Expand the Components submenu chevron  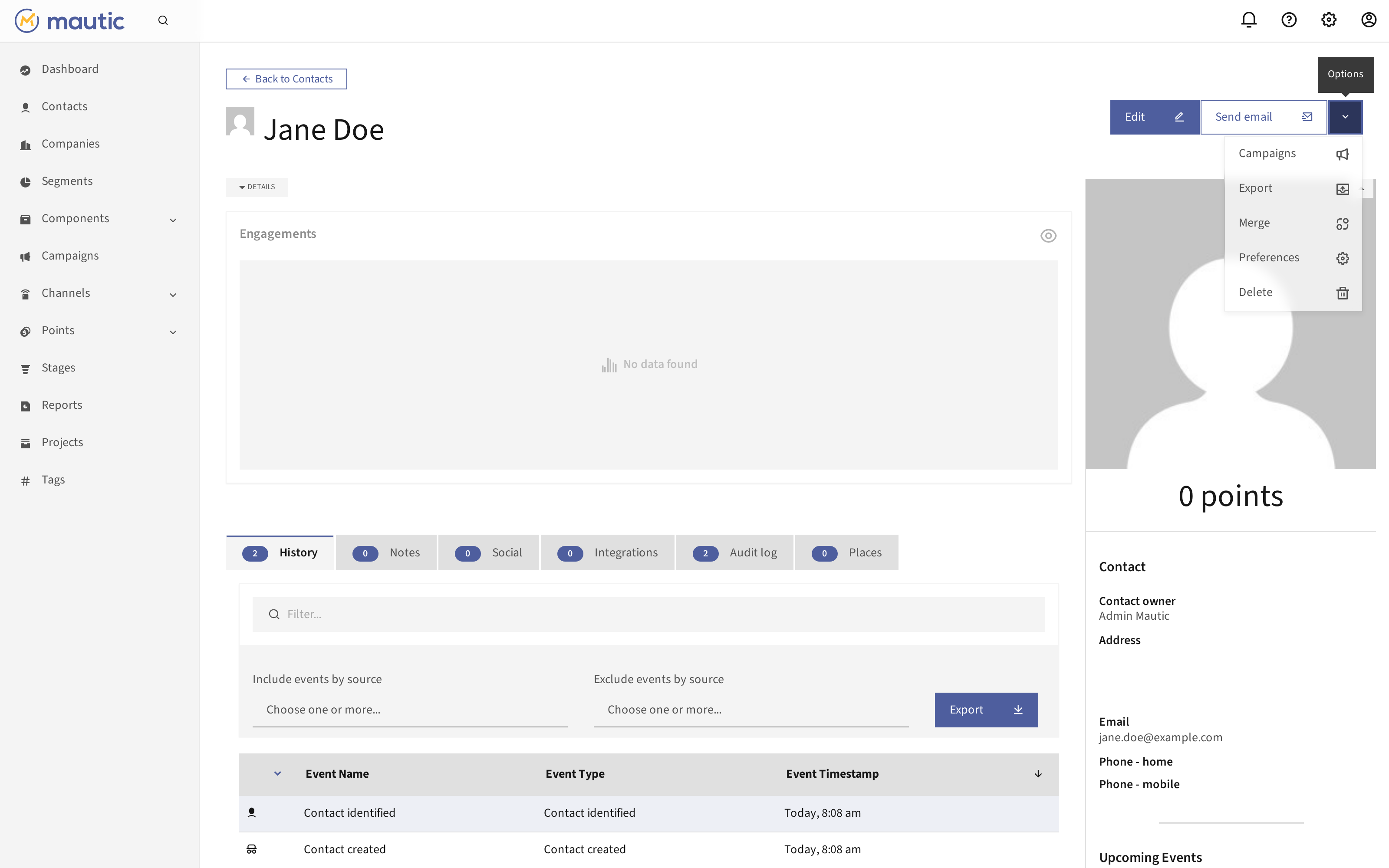(173, 220)
